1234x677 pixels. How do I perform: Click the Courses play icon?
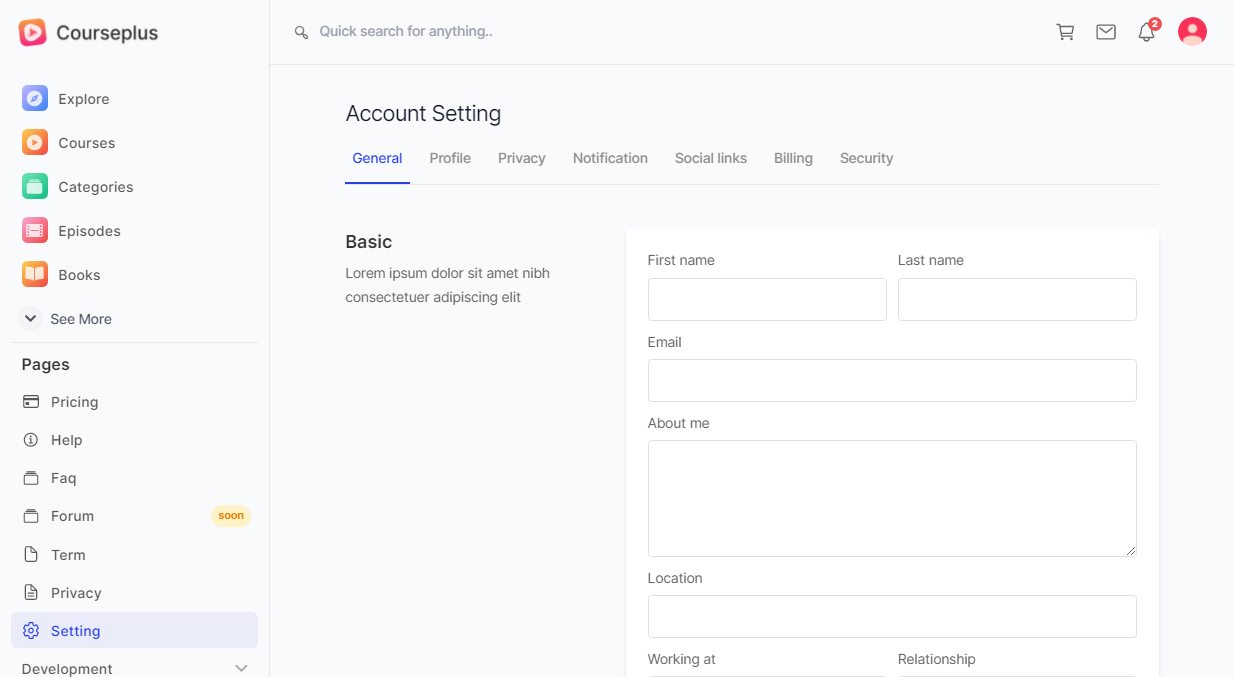coord(35,142)
